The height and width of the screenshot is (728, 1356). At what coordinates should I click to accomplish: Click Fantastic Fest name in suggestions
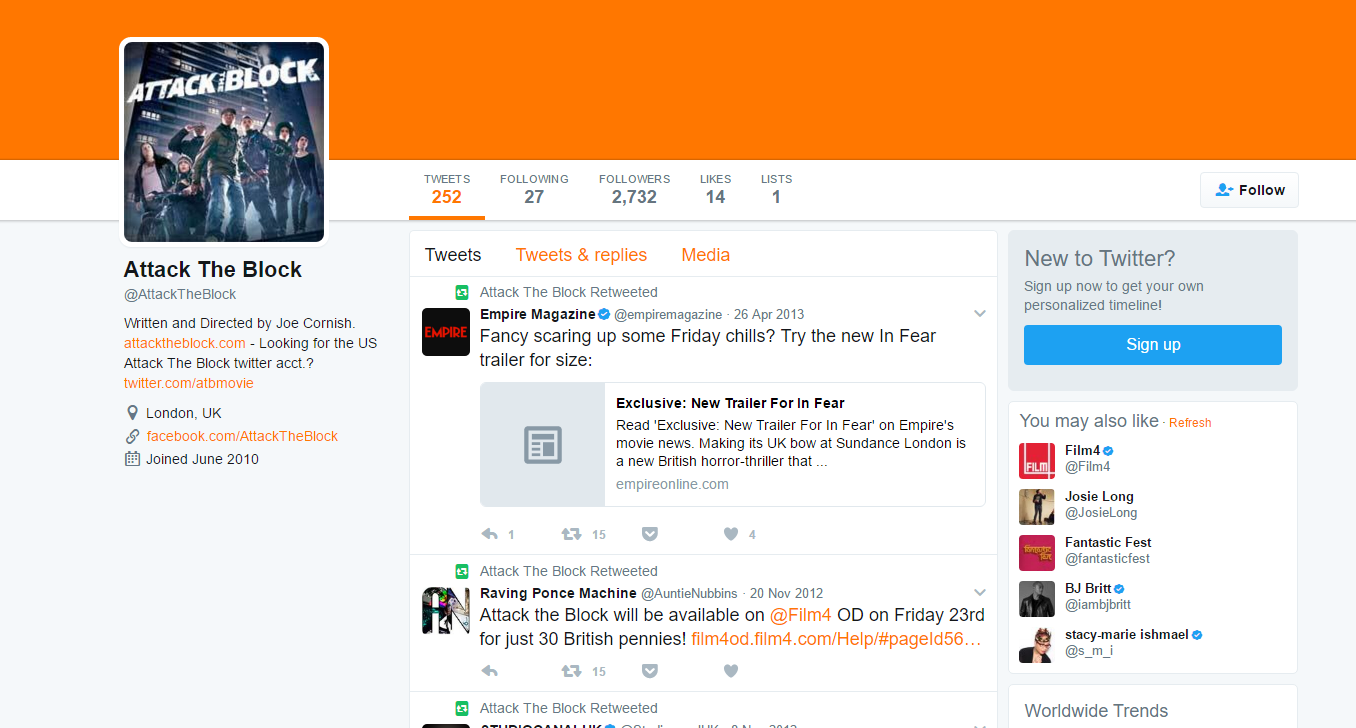(1108, 542)
